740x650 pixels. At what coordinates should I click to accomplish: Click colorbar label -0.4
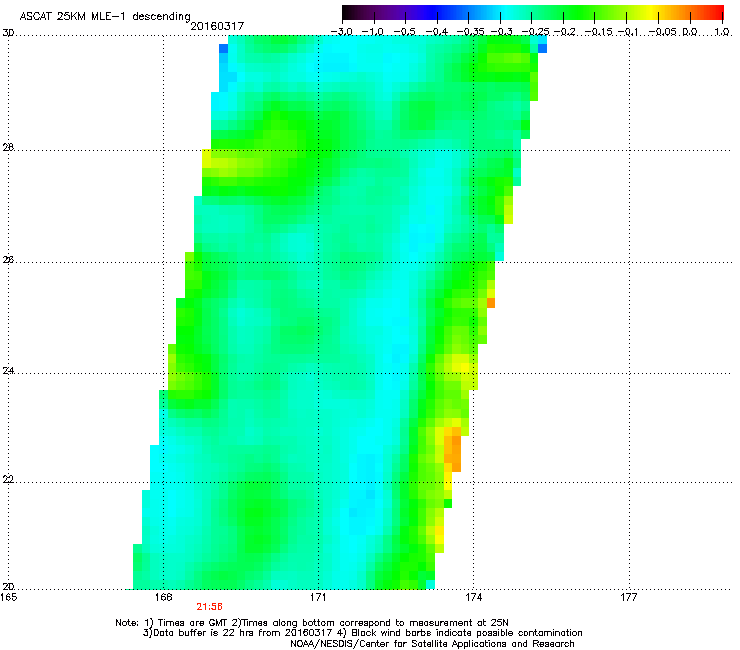point(437,32)
